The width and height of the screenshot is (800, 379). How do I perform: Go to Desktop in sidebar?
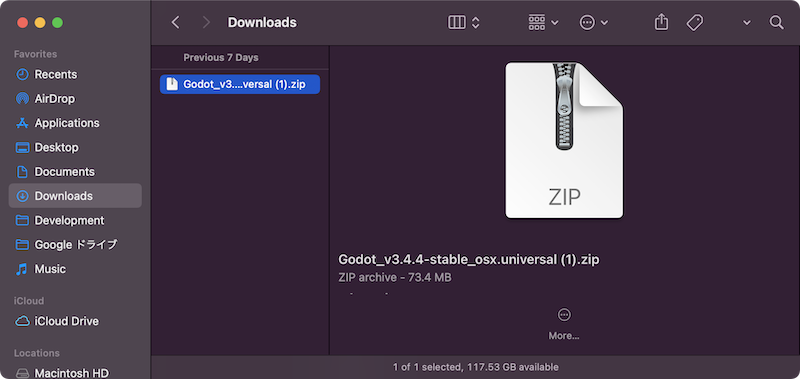tap(75, 147)
